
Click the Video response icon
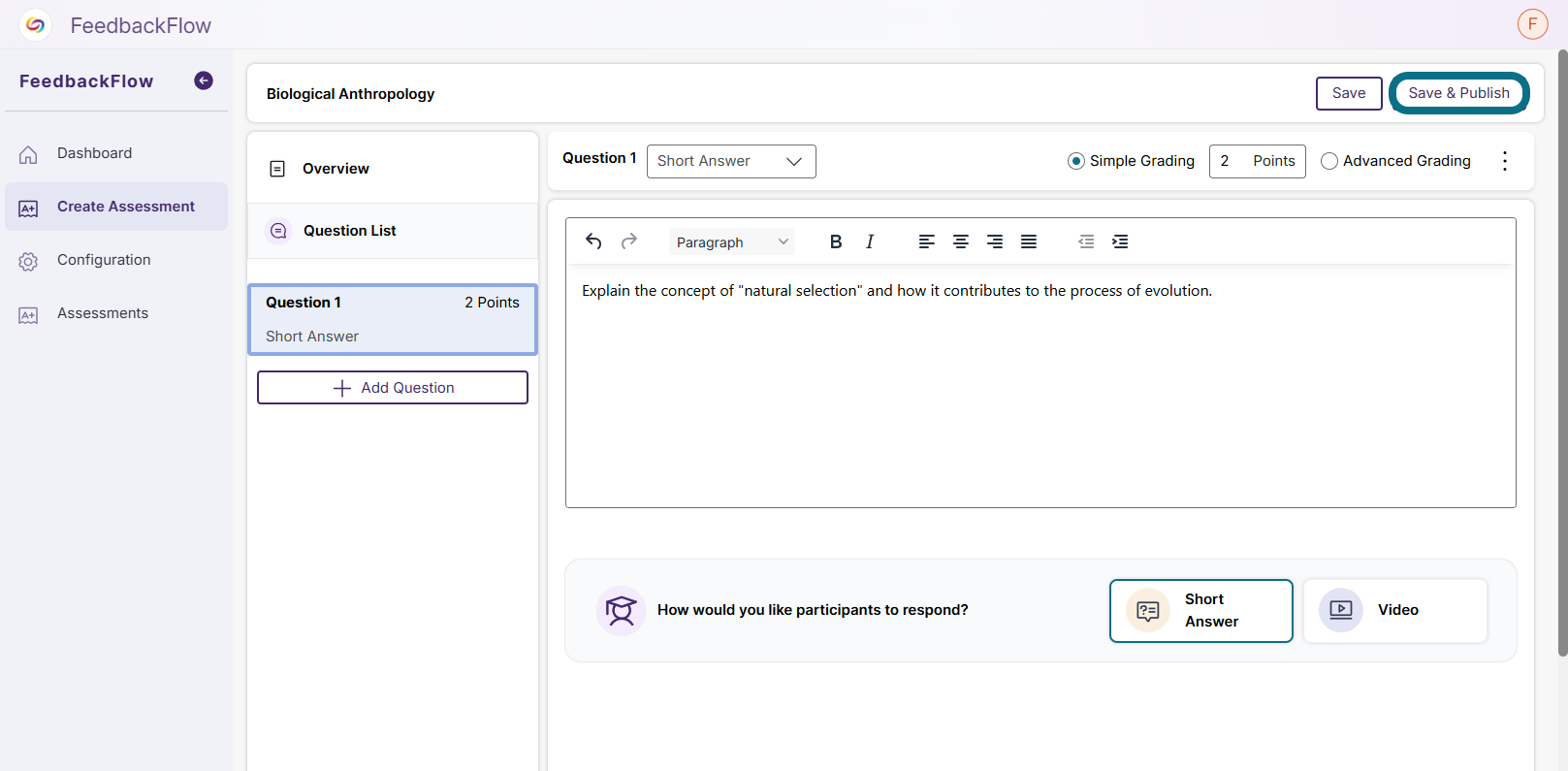1341,611
